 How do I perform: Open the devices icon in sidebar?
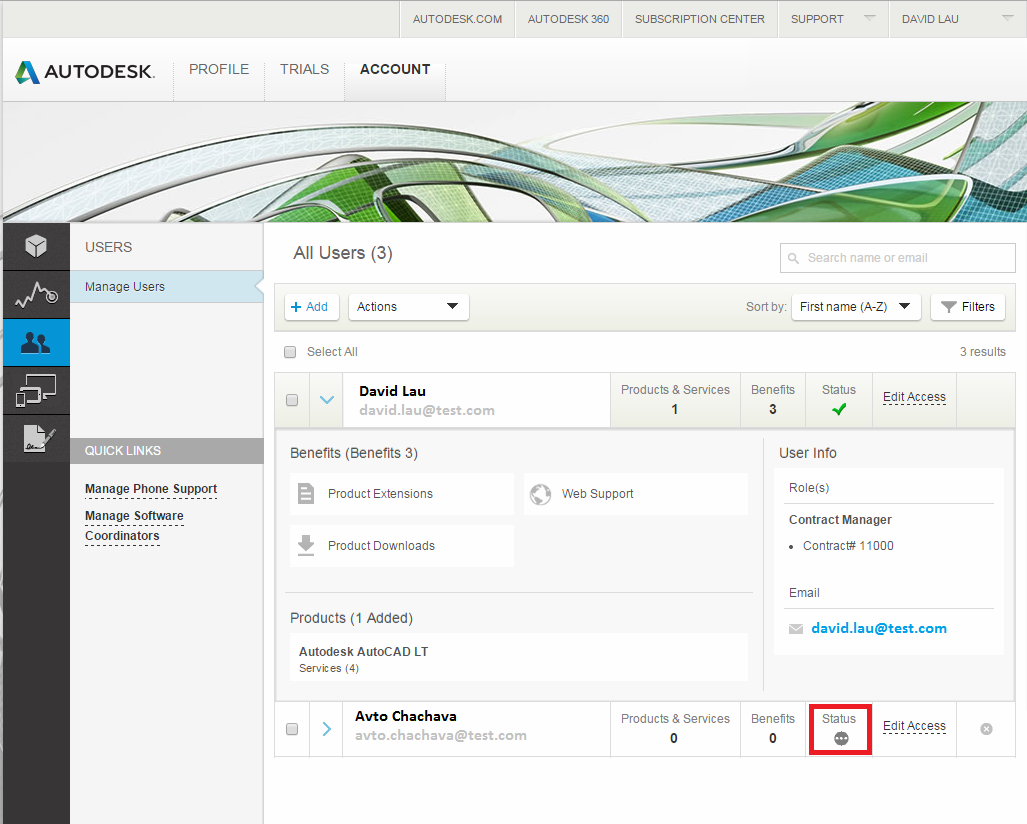(x=36, y=390)
